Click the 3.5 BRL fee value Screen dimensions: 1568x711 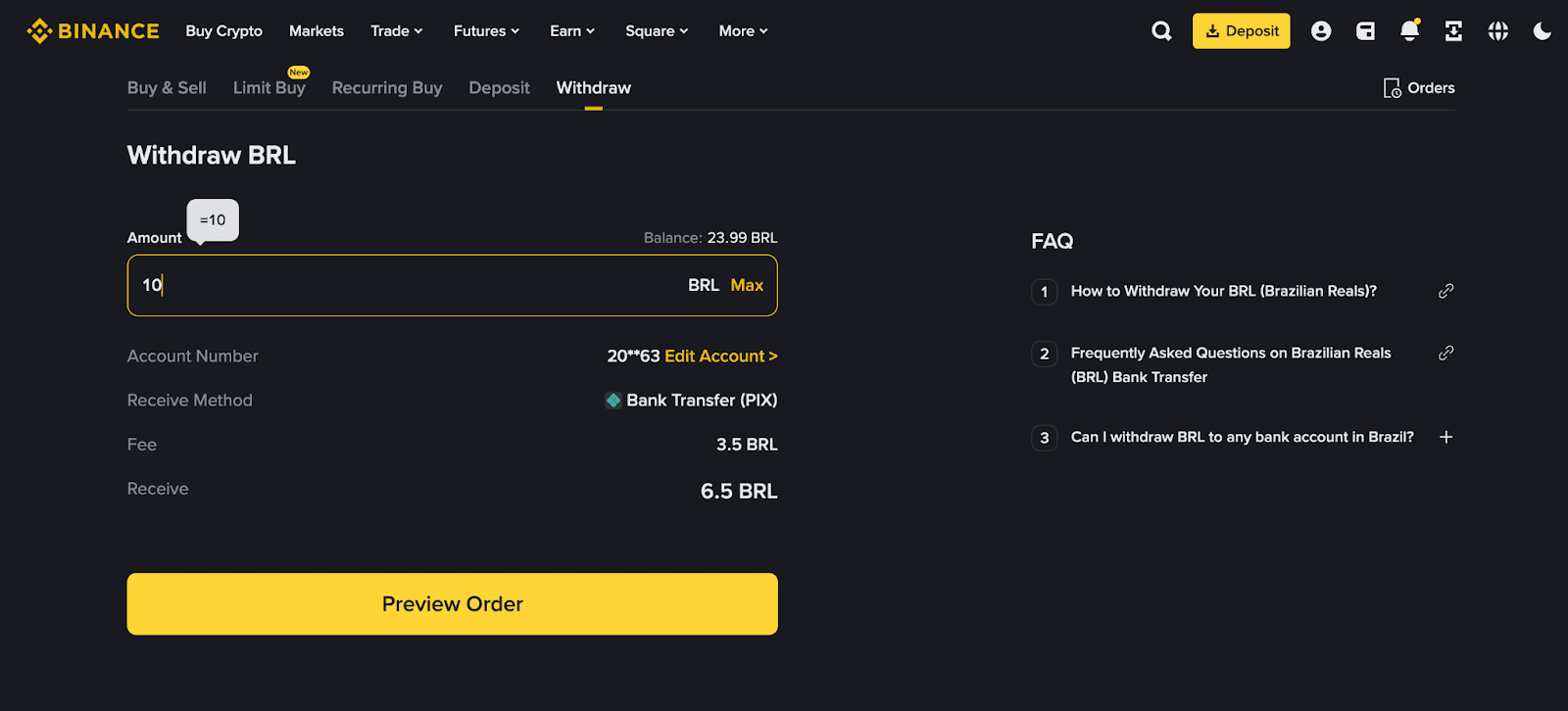(747, 445)
